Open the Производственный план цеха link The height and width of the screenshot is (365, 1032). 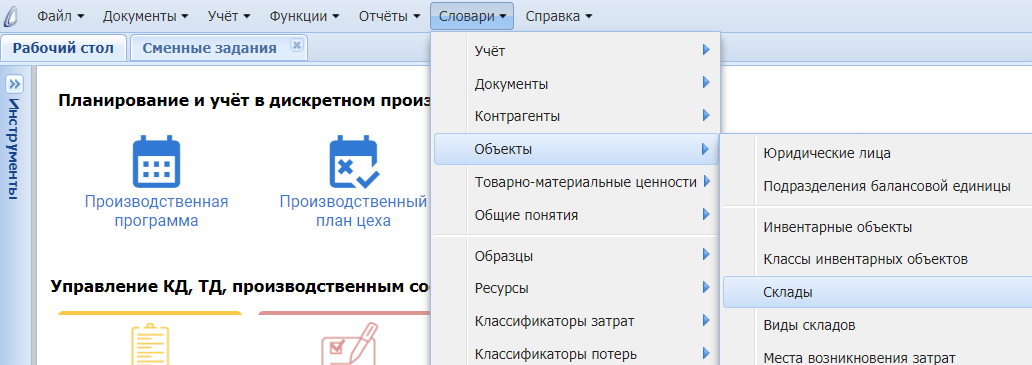pos(353,211)
